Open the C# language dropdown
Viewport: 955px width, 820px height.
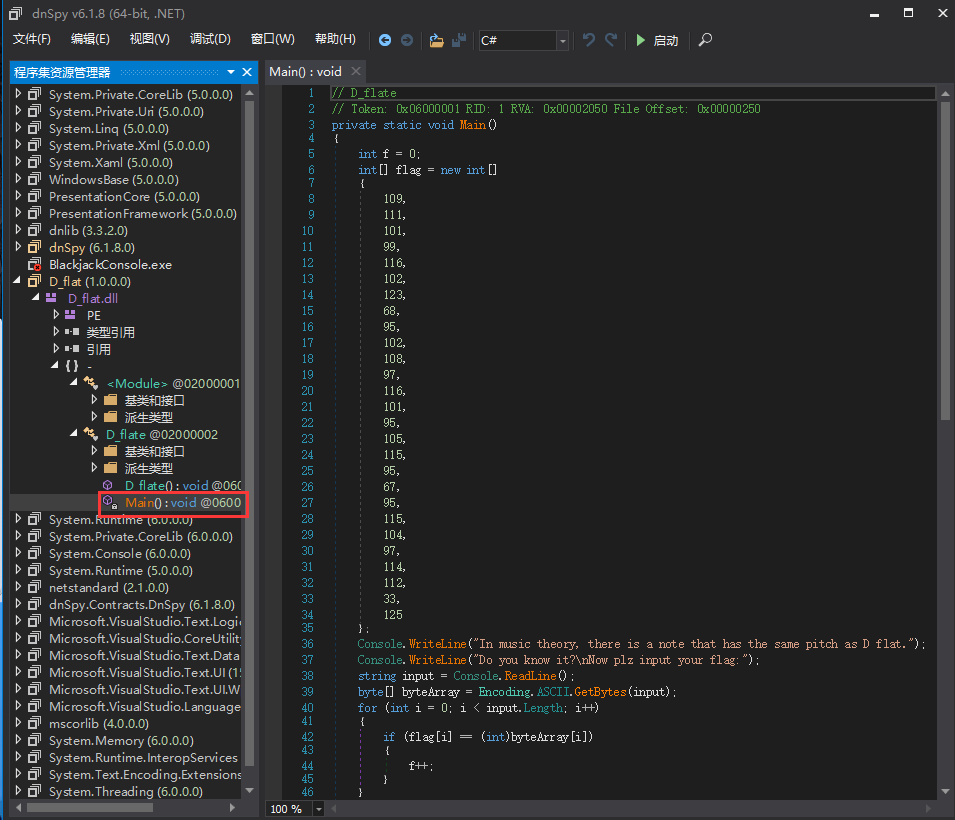point(562,41)
